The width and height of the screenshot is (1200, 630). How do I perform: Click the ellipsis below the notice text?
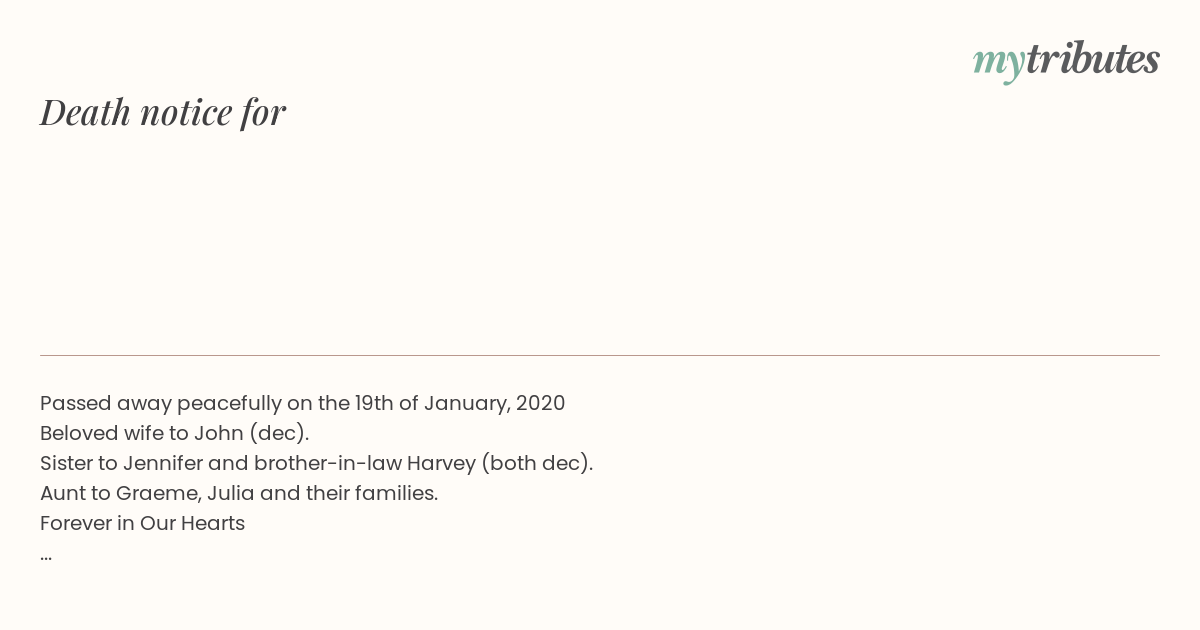(46, 554)
